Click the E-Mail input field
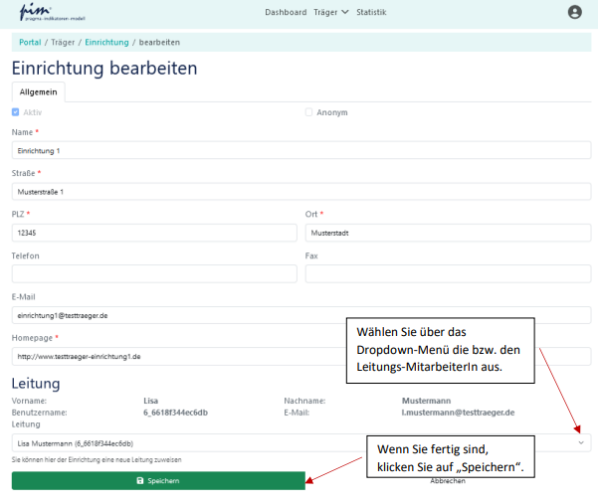 click(x=300, y=315)
